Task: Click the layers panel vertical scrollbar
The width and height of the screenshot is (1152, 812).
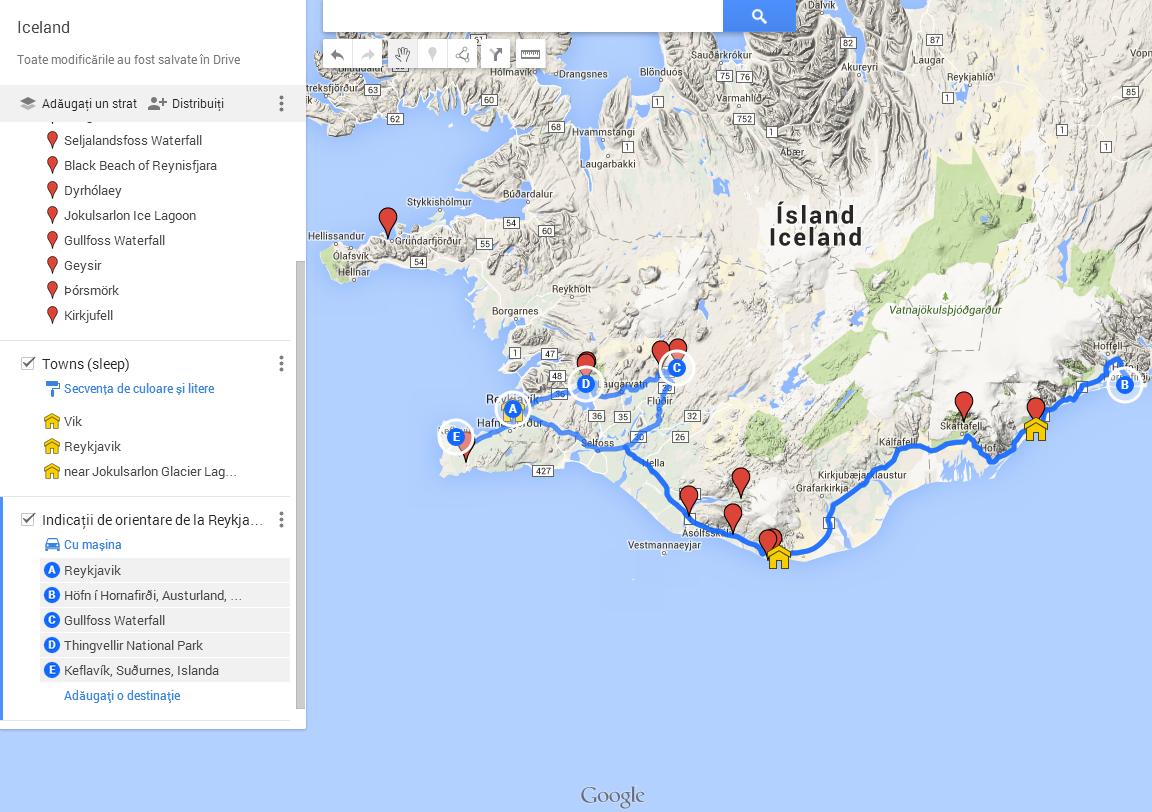Action: pyautogui.click(x=300, y=485)
